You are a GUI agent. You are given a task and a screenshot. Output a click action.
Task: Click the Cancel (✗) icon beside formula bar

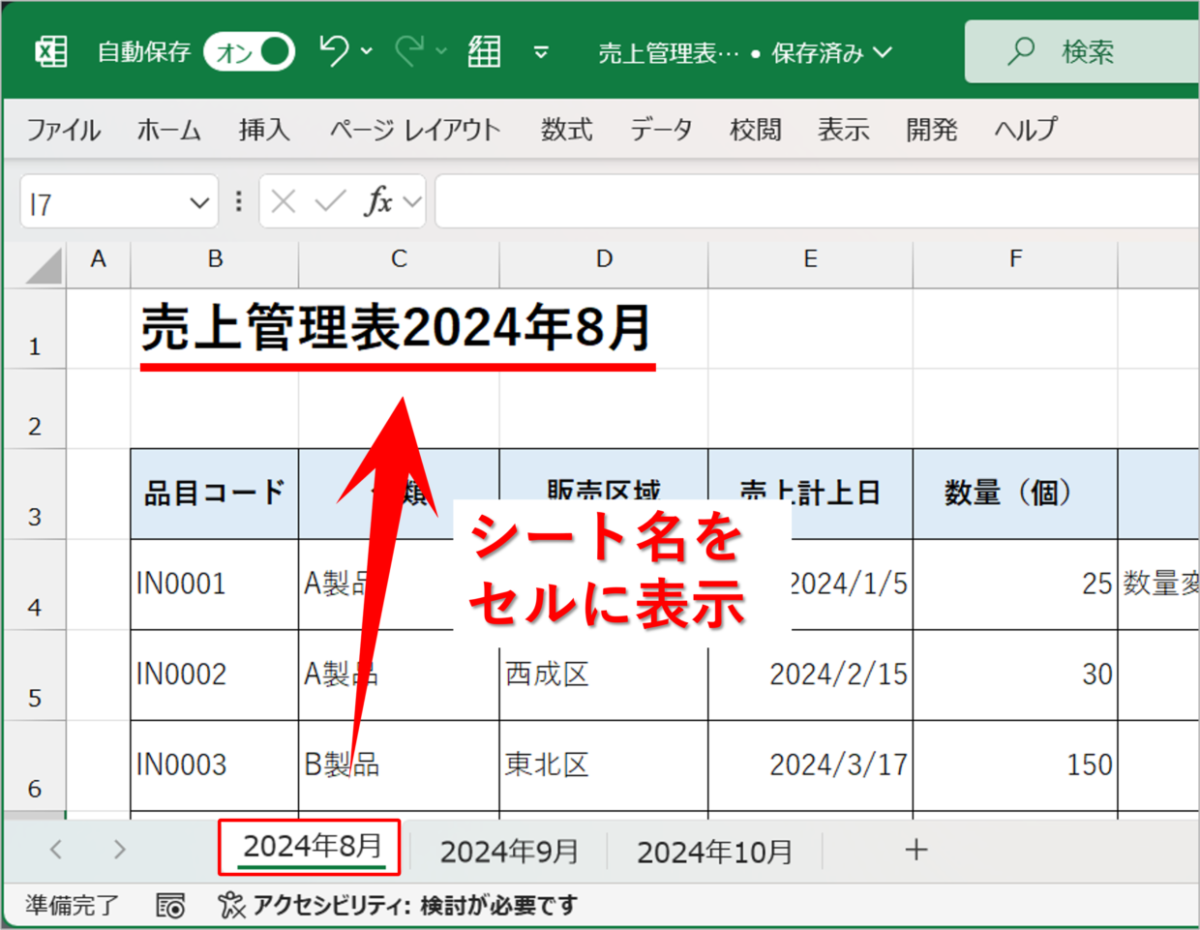282,200
